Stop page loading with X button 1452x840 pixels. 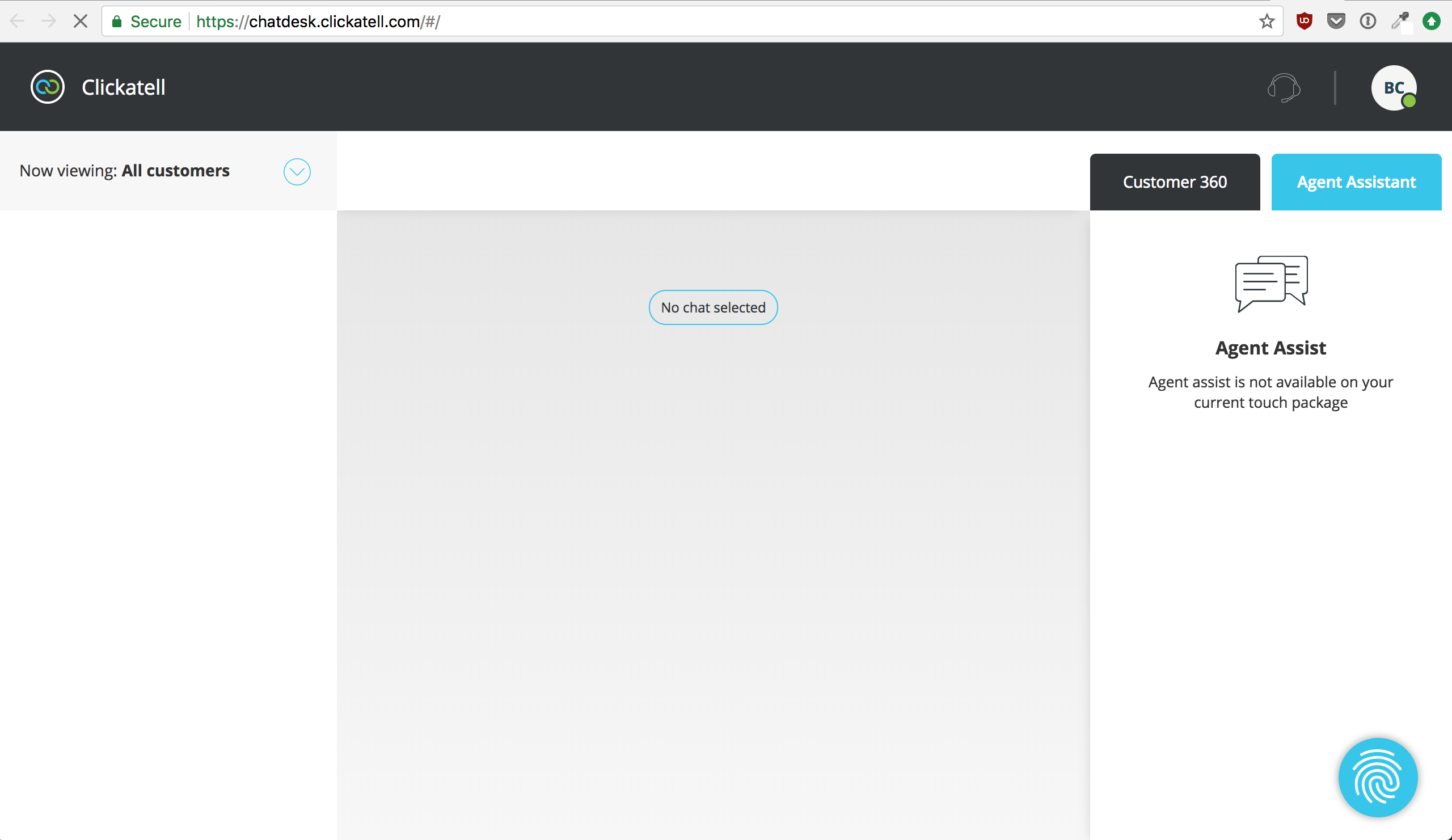(81, 22)
